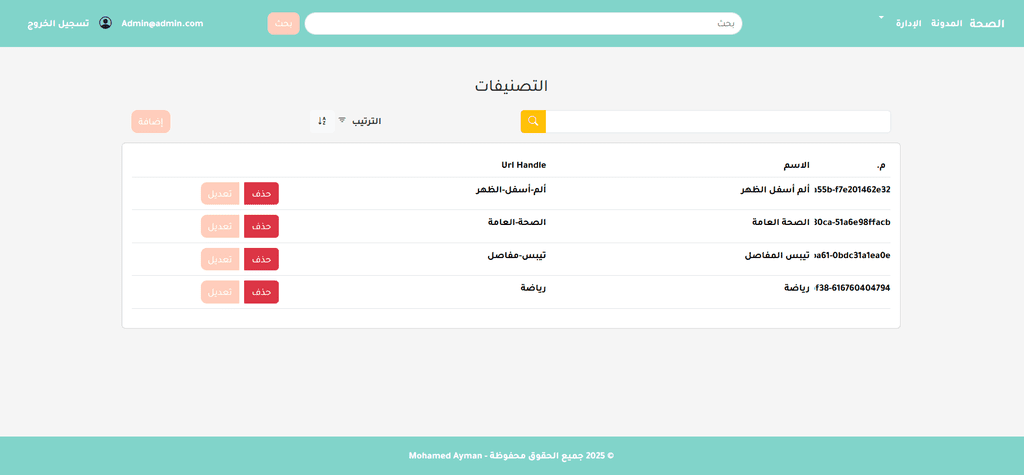Select ID ending f7e201462e32
This screenshot has height=475, width=1024.
(x=853, y=189)
